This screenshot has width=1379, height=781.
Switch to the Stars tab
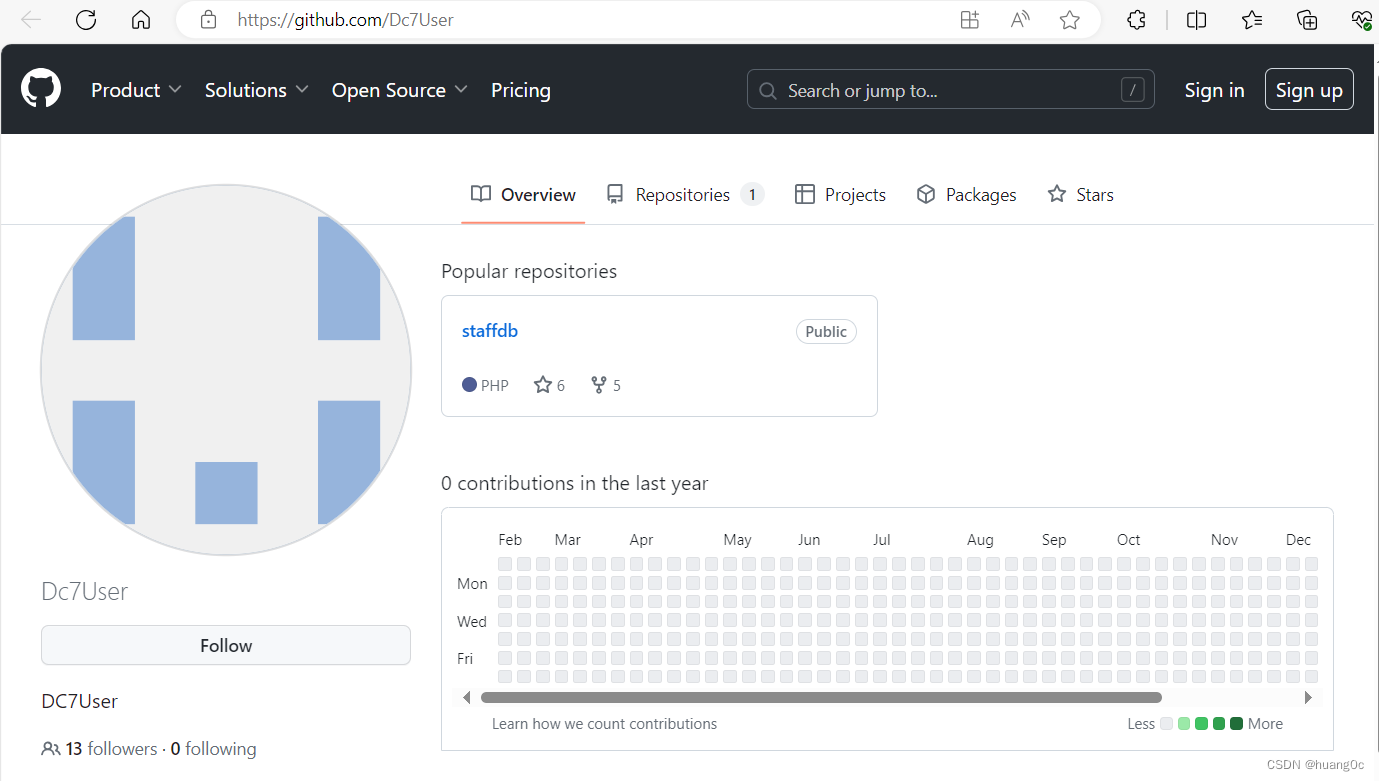(1080, 195)
